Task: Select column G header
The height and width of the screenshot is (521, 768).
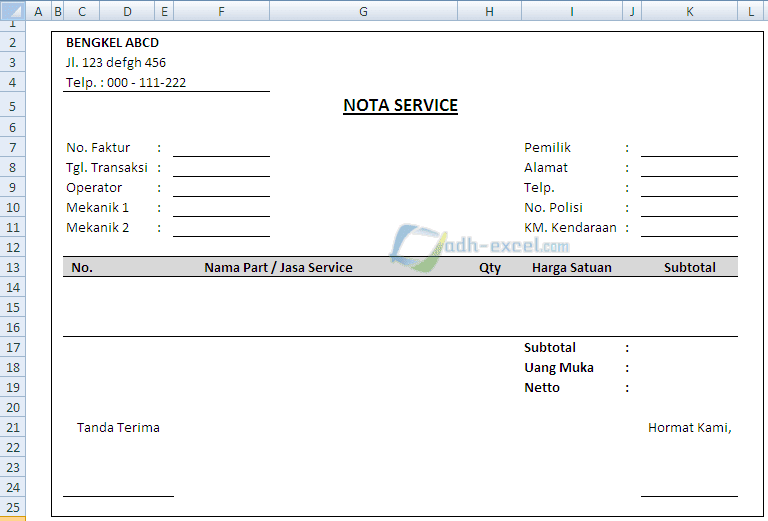Action: pyautogui.click(x=363, y=11)
